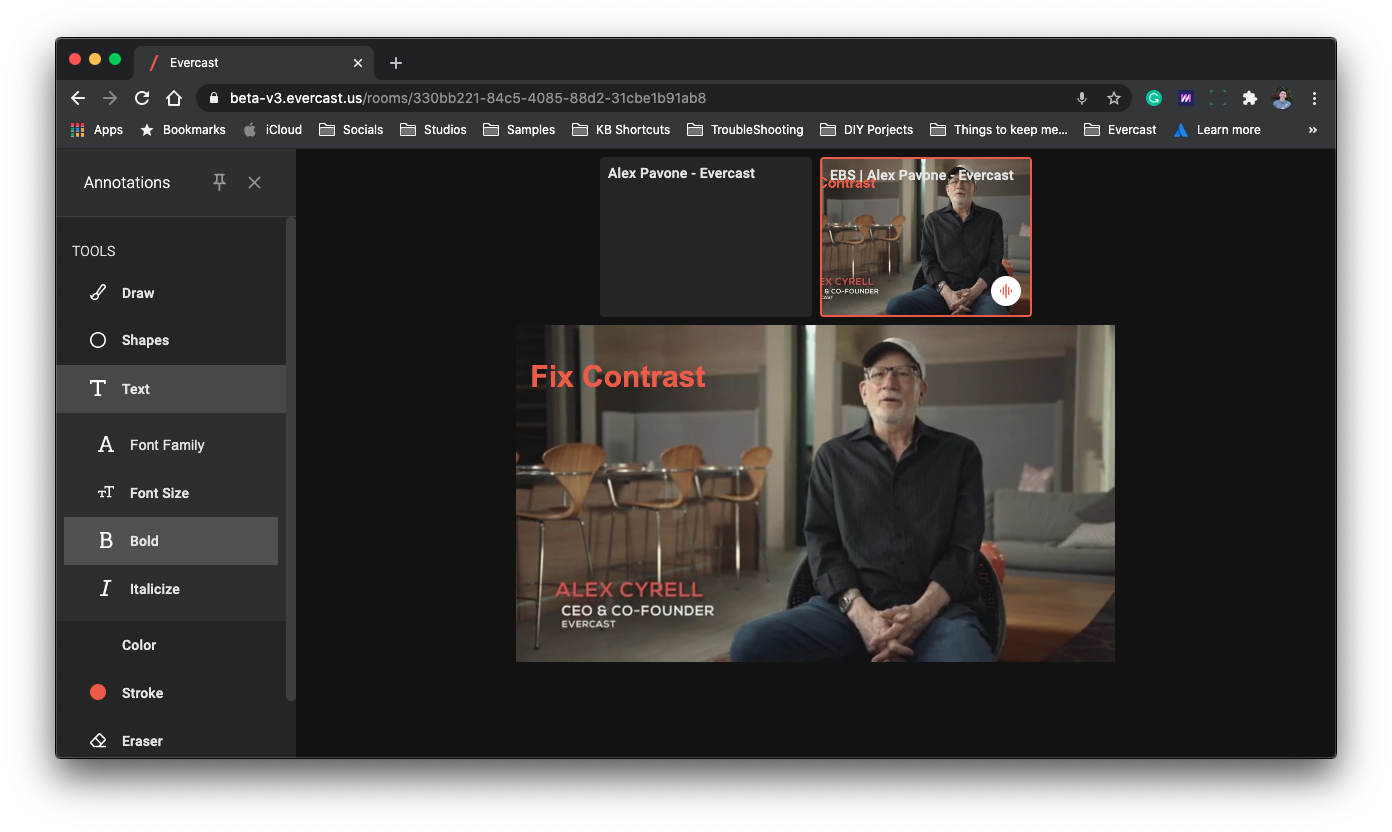
Task: Expand the Evercast bookmark folder
Action: [1120, 130]
